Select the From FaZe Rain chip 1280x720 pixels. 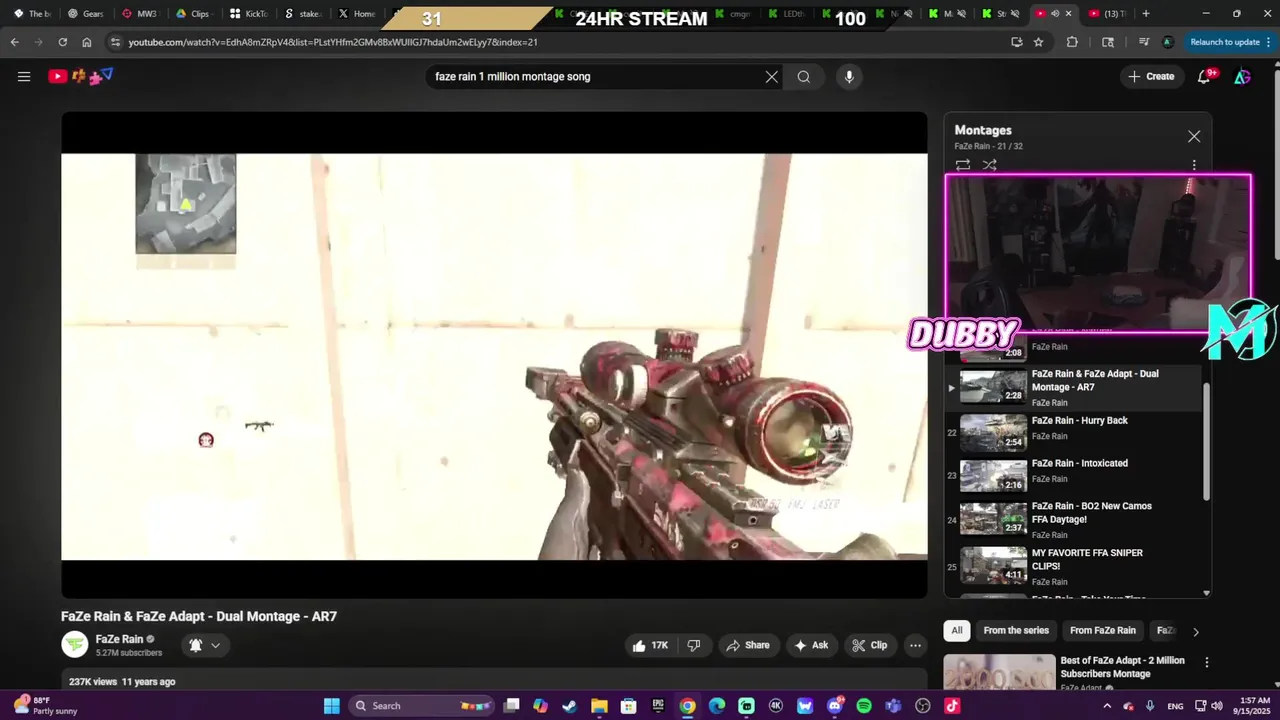pyautogui.click(x=1103, y=630)
